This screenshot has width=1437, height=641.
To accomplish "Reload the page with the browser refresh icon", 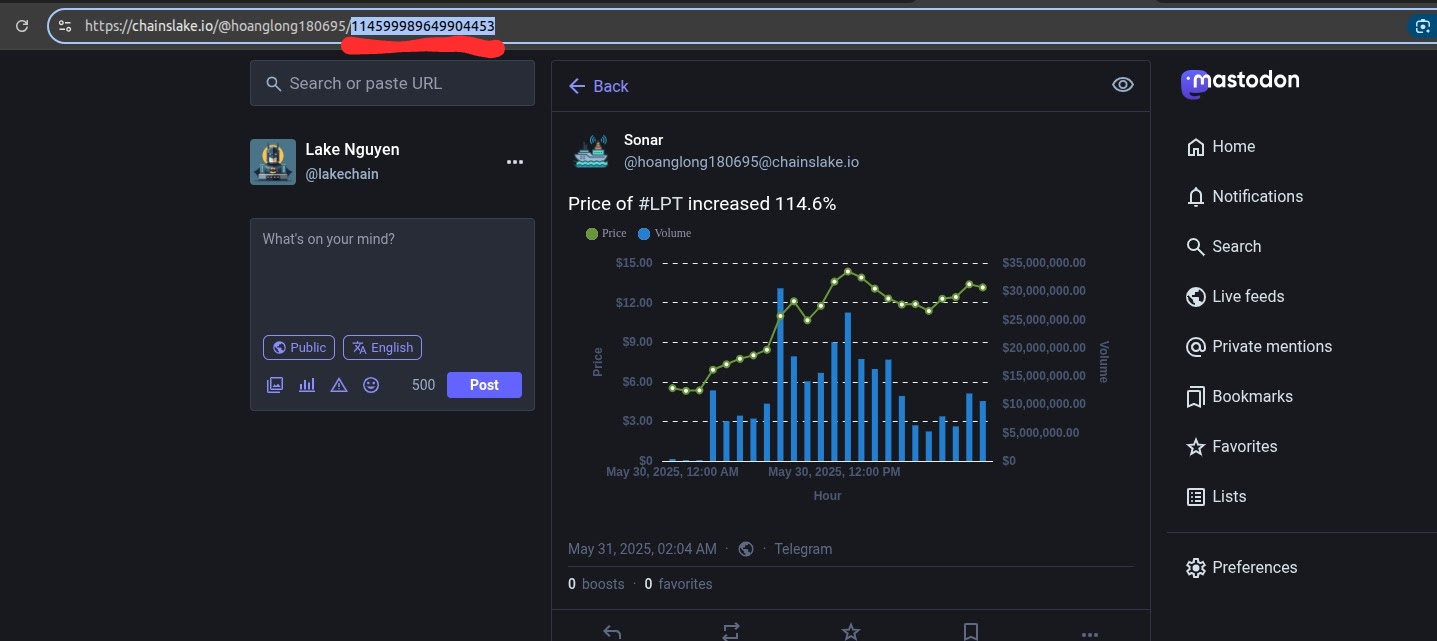I will click(x=21, y=26).
